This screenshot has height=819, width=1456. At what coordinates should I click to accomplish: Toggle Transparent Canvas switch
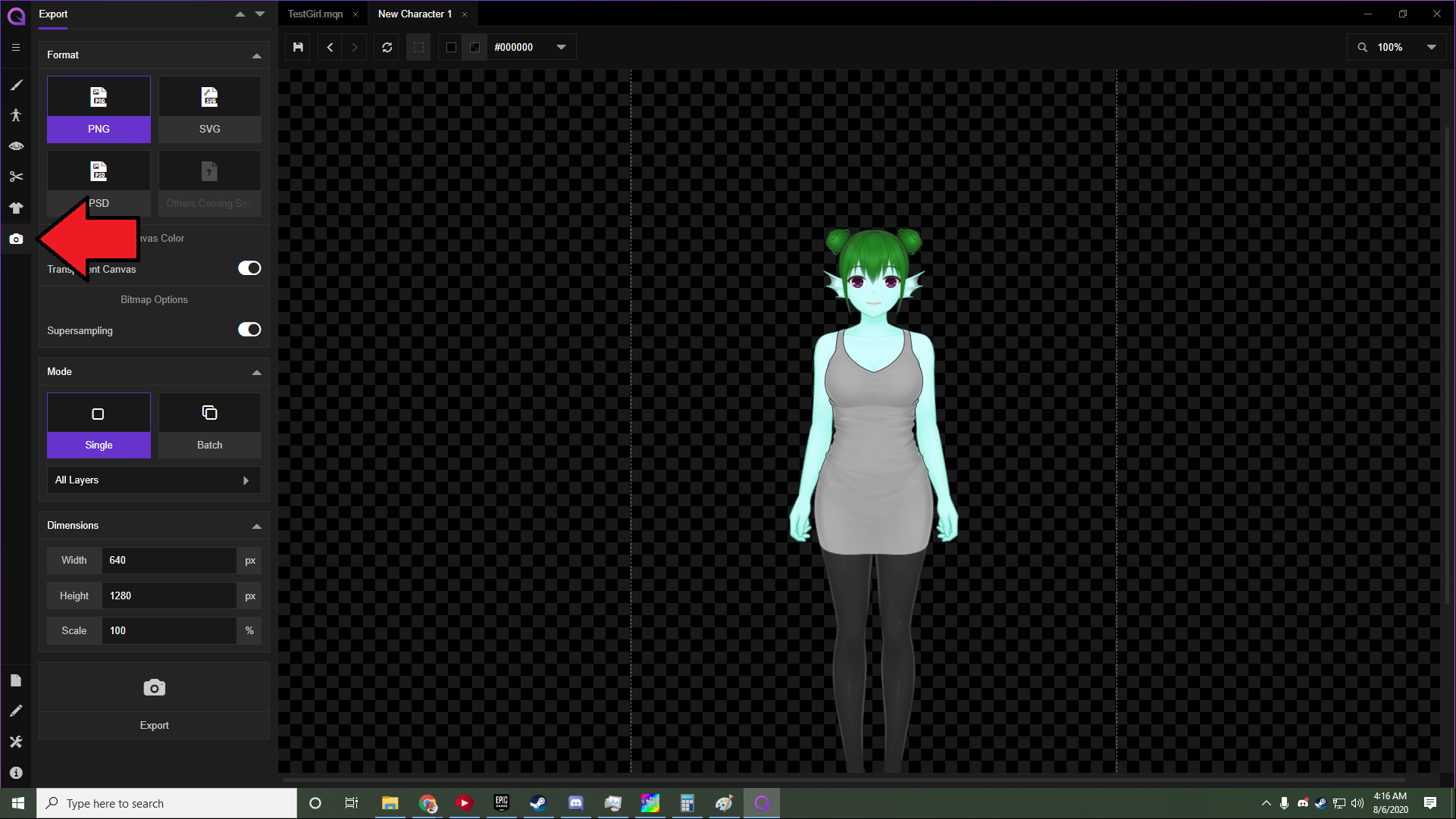pos(249,268)
